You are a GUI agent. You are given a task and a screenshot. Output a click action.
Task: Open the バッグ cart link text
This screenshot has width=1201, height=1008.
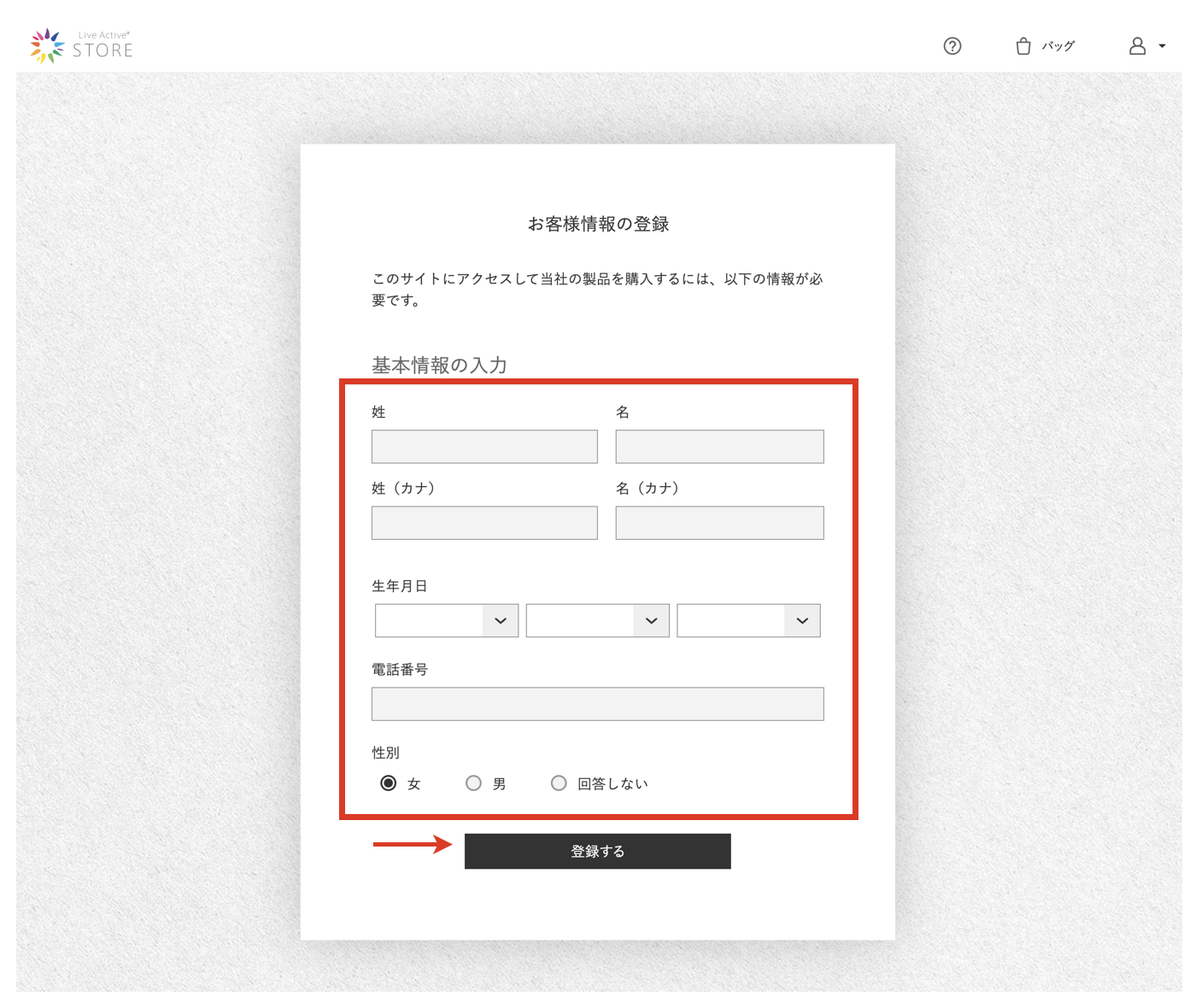pyautogui.click(x=1057, y=46)
